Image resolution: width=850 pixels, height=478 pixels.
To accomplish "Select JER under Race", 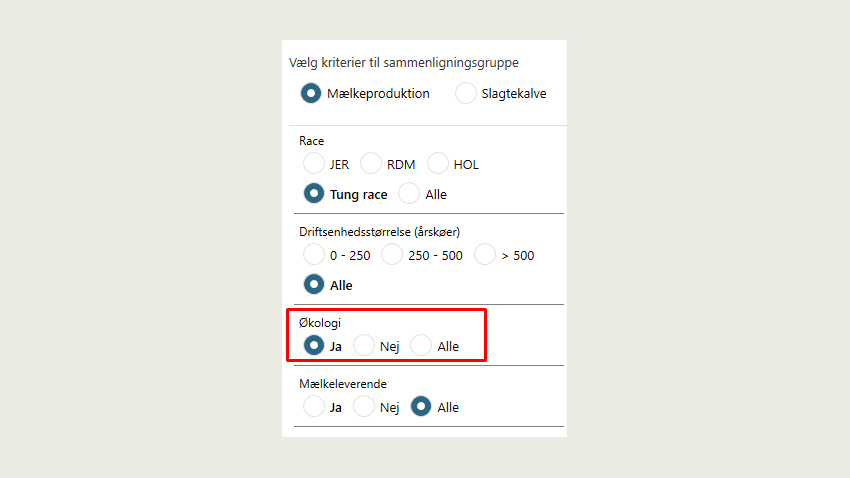I will pos(314,164).
